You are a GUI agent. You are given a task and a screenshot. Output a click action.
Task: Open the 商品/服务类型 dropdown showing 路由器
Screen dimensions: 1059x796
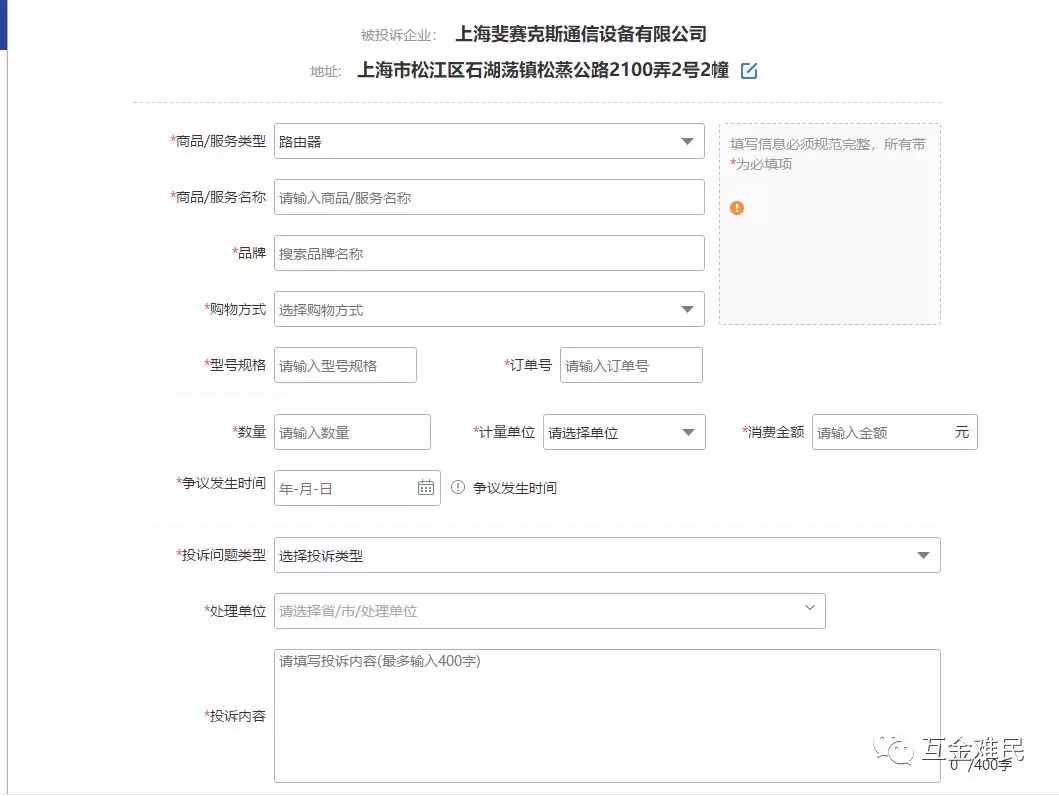pos(489,141)
